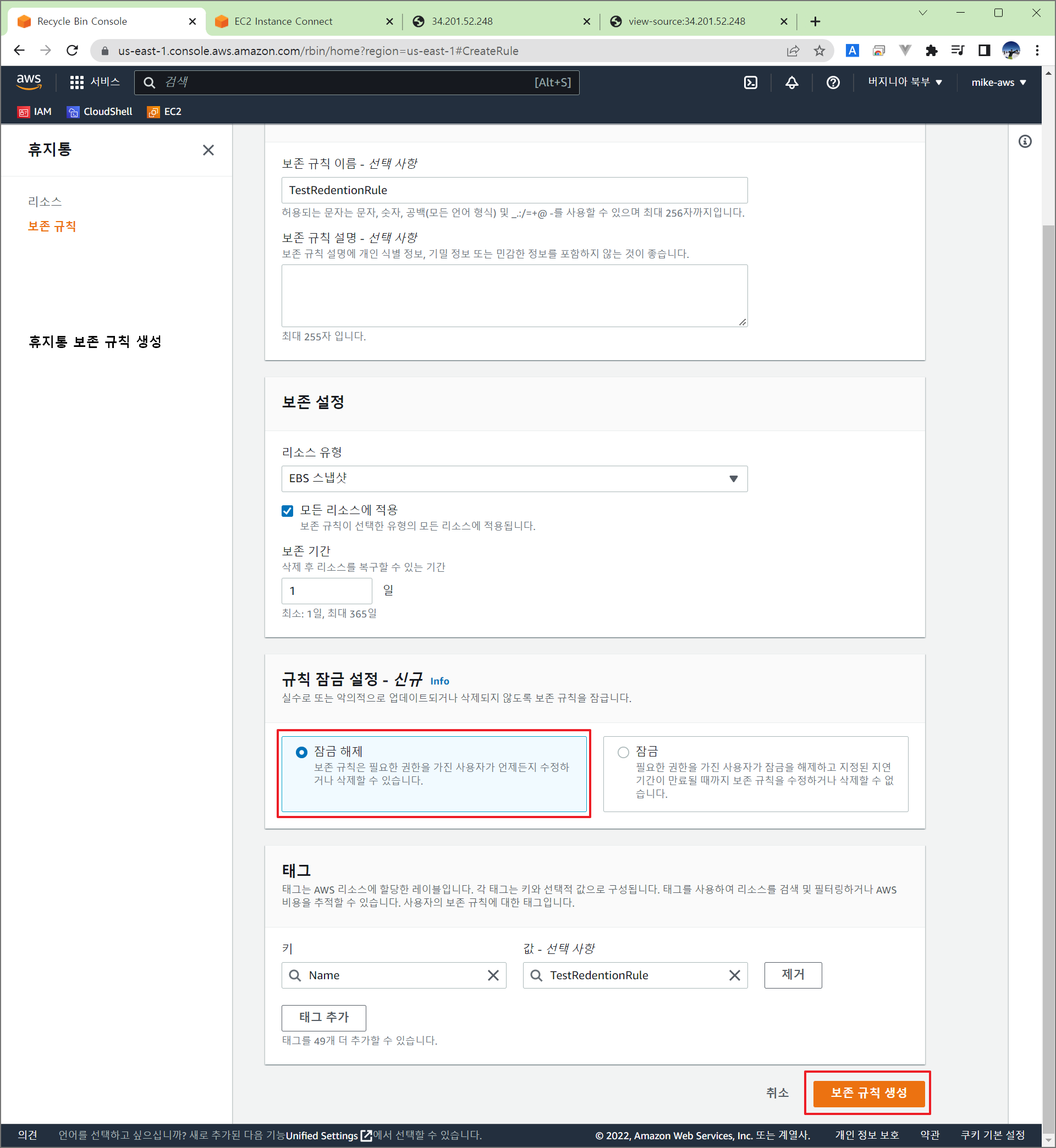
Task: Open the mike-aws account menu
Action: click(x=998, y=82)
